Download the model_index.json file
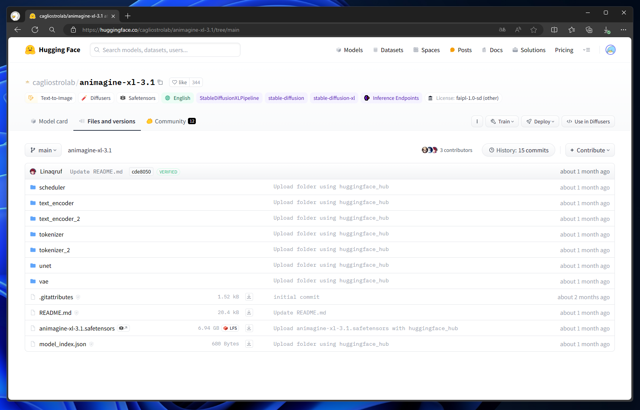 249,344
